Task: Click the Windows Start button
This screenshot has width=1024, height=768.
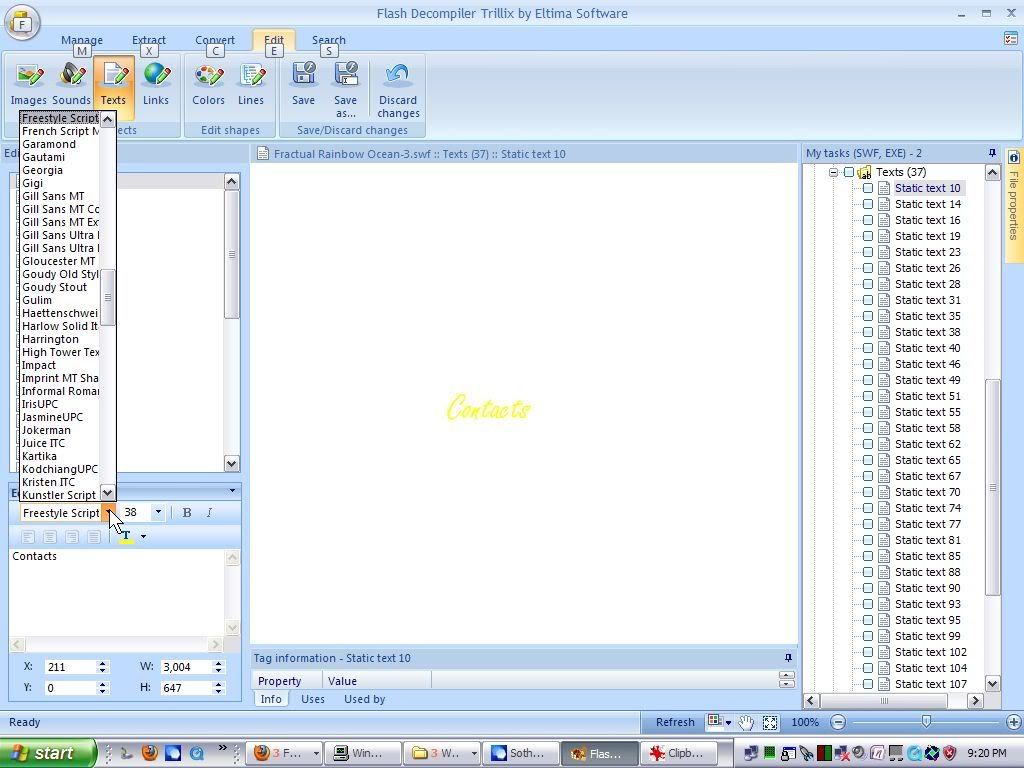Action: 47,753
